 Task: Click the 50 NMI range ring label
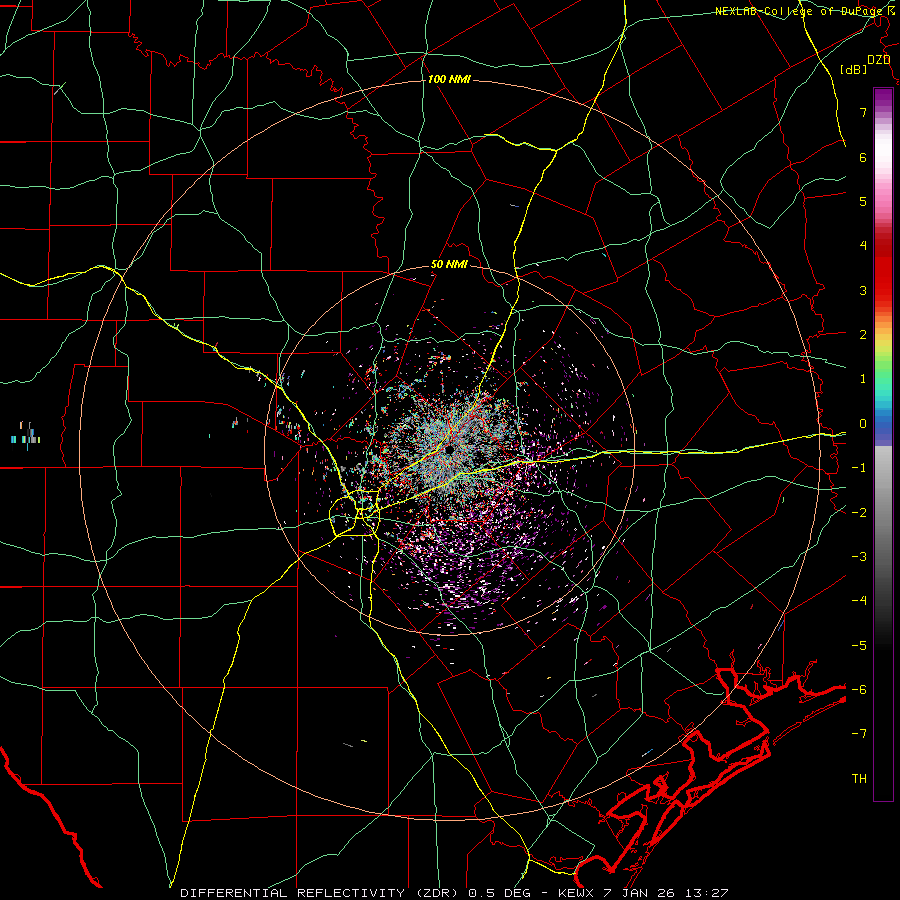coord(449,265)
